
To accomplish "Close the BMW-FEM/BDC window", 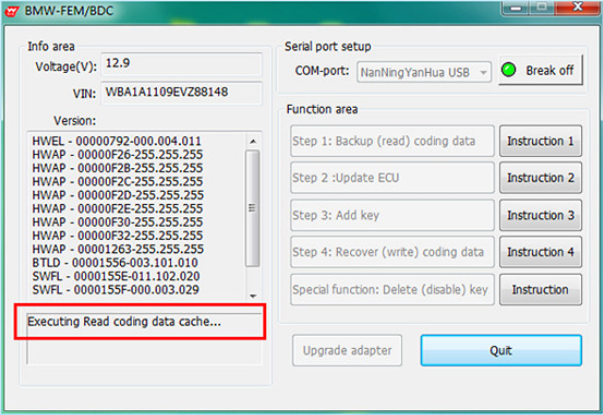I will [577, 7].
